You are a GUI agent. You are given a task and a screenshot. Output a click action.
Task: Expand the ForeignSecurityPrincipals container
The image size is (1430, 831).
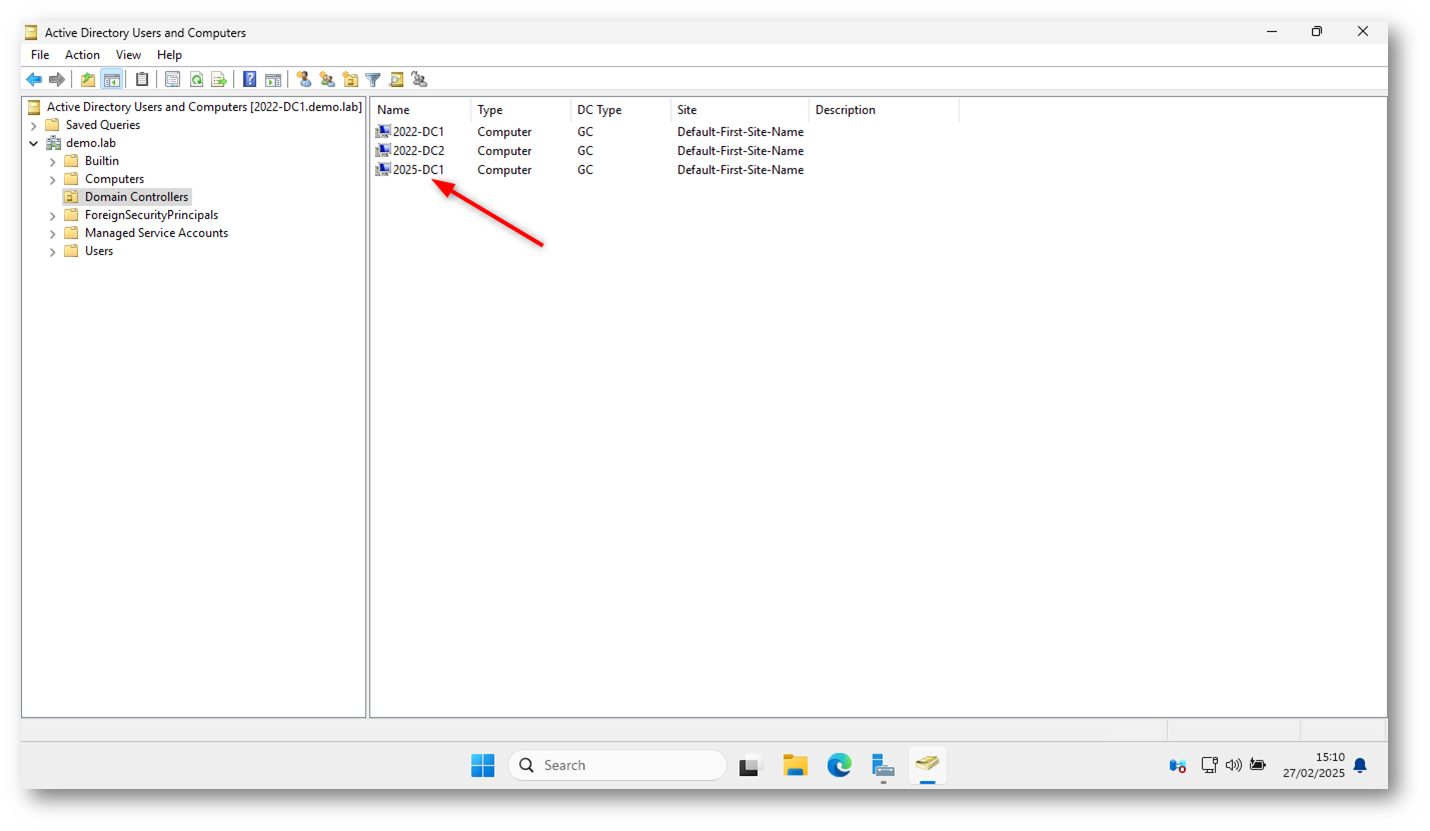pyautogui.click(x=53, y=215)
